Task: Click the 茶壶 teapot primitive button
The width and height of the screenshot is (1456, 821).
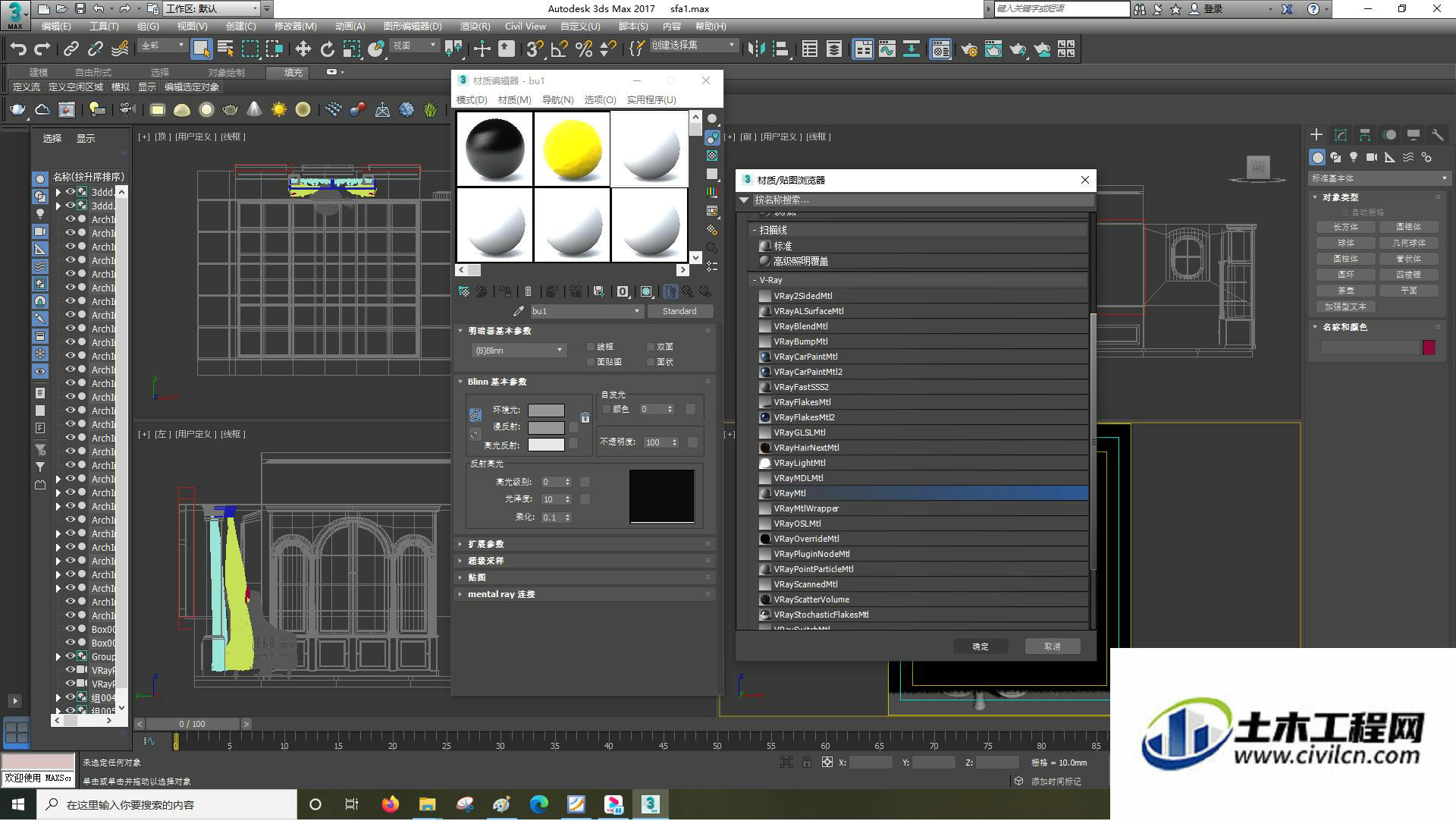Action: (1346, 291)
